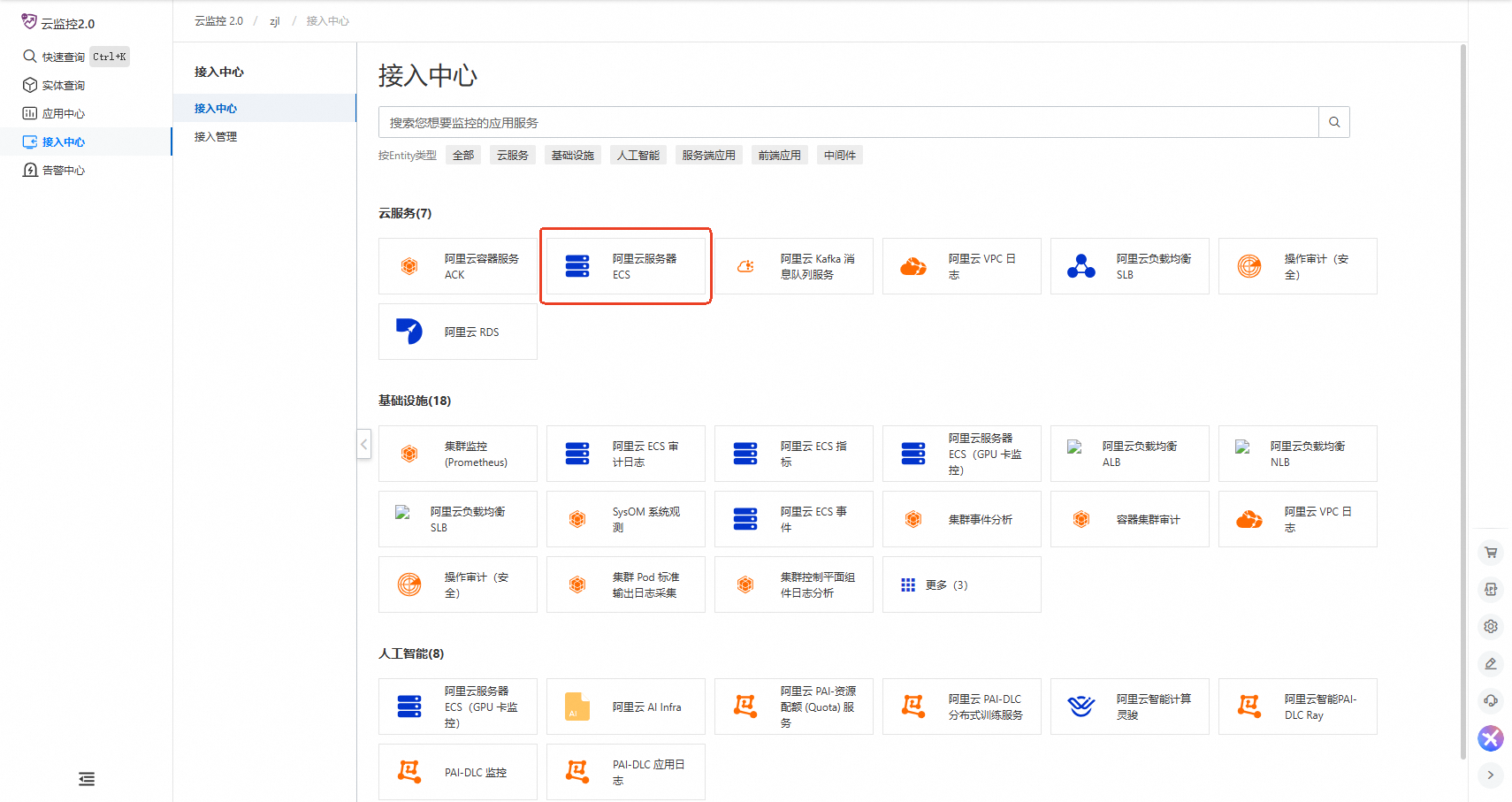Filter by 云服务 entity type
This screenshot has width=1512, height=802.
[513, 156]
